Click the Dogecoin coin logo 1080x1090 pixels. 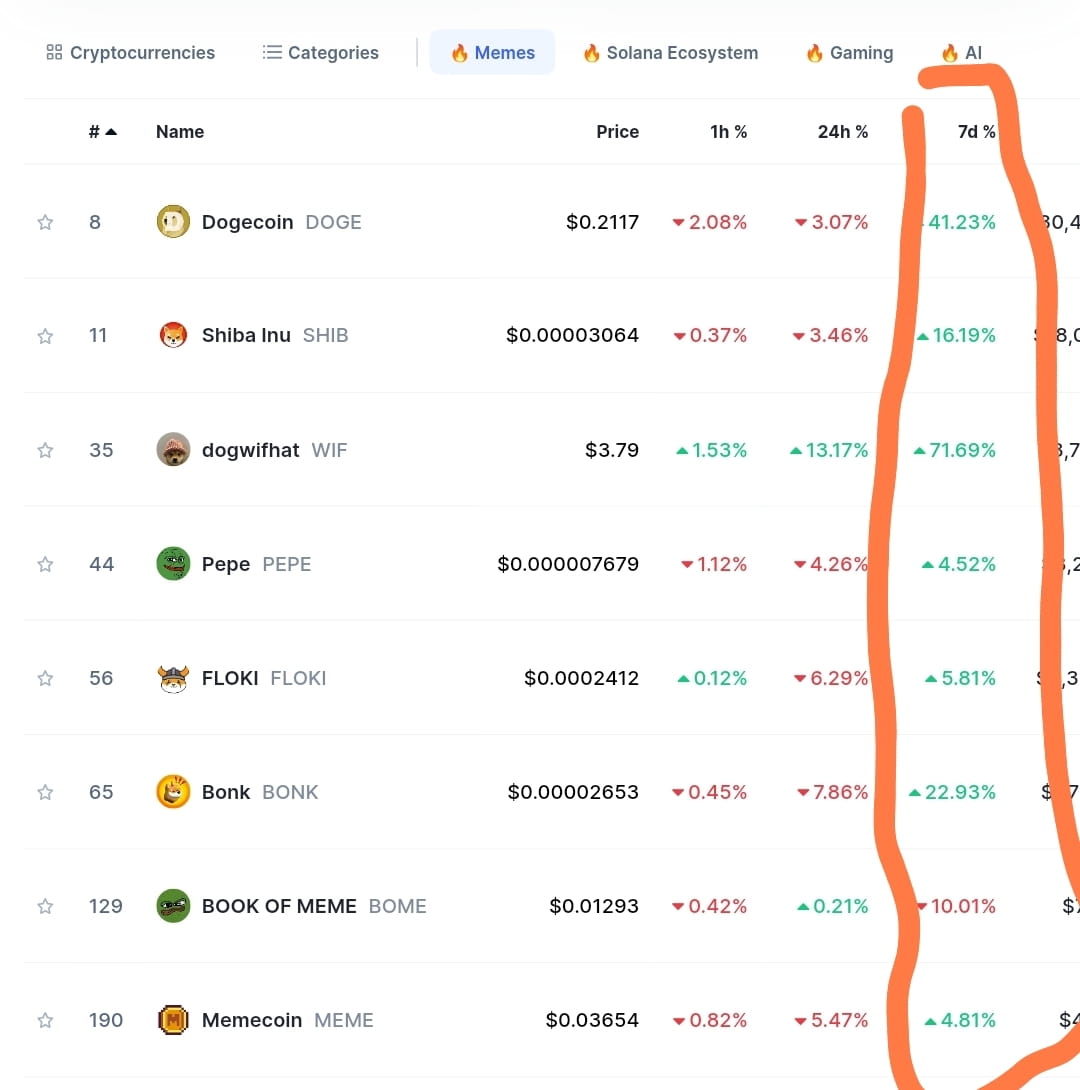click(x=172, y=222)
